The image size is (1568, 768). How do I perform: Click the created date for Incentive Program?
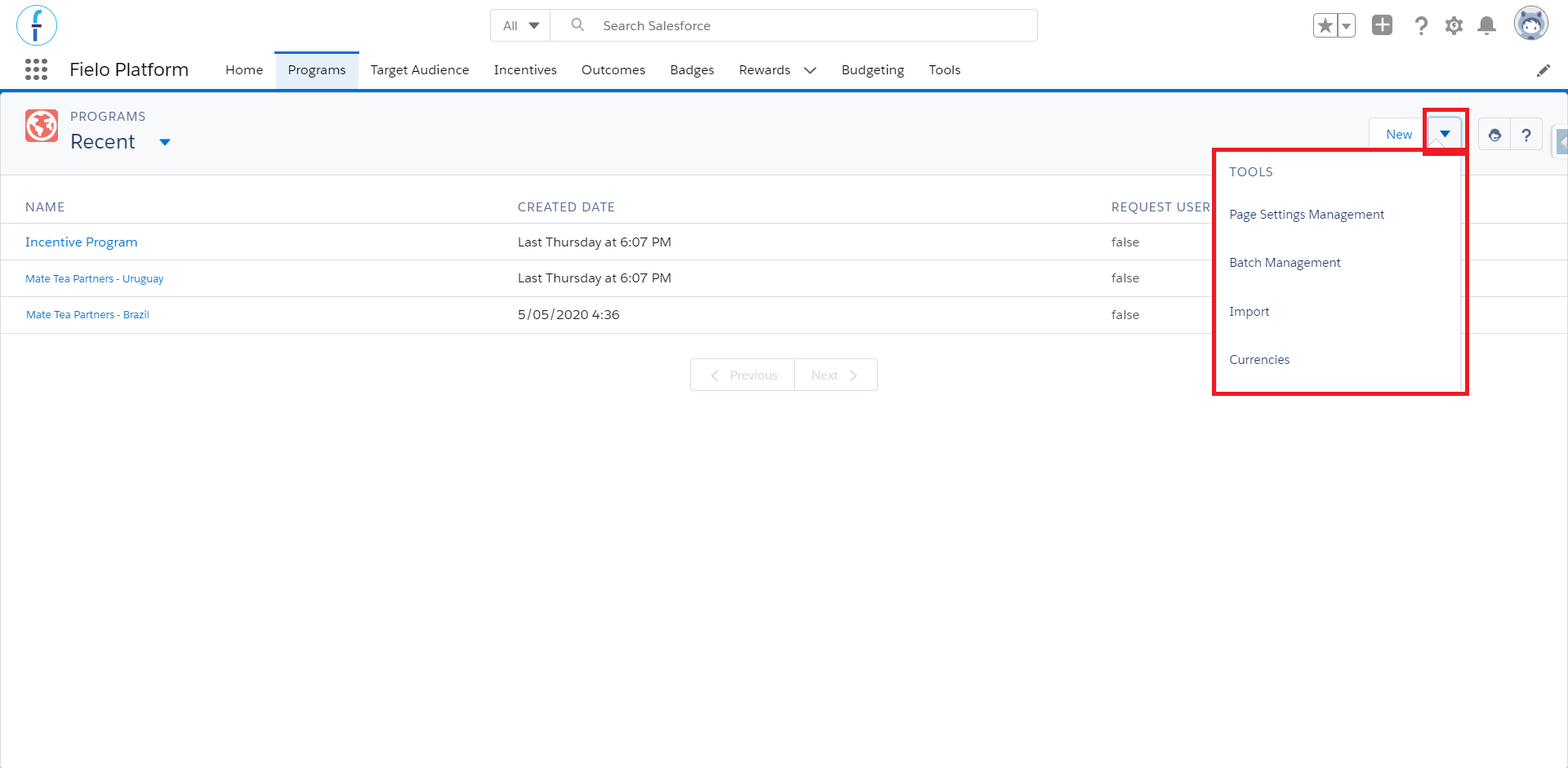click(x=595, y=242)
